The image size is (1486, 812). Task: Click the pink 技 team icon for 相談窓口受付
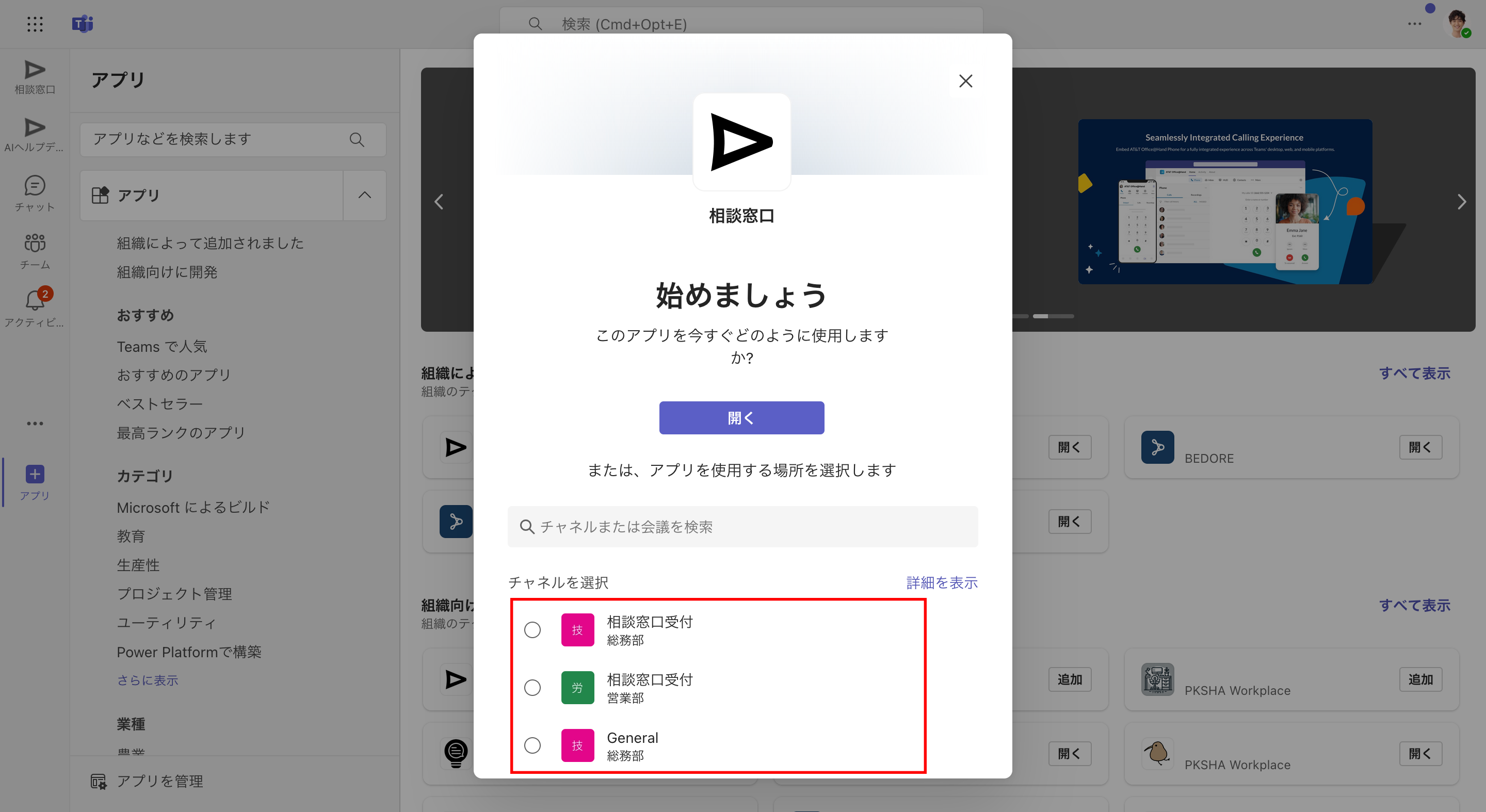[x=577, y=630]
